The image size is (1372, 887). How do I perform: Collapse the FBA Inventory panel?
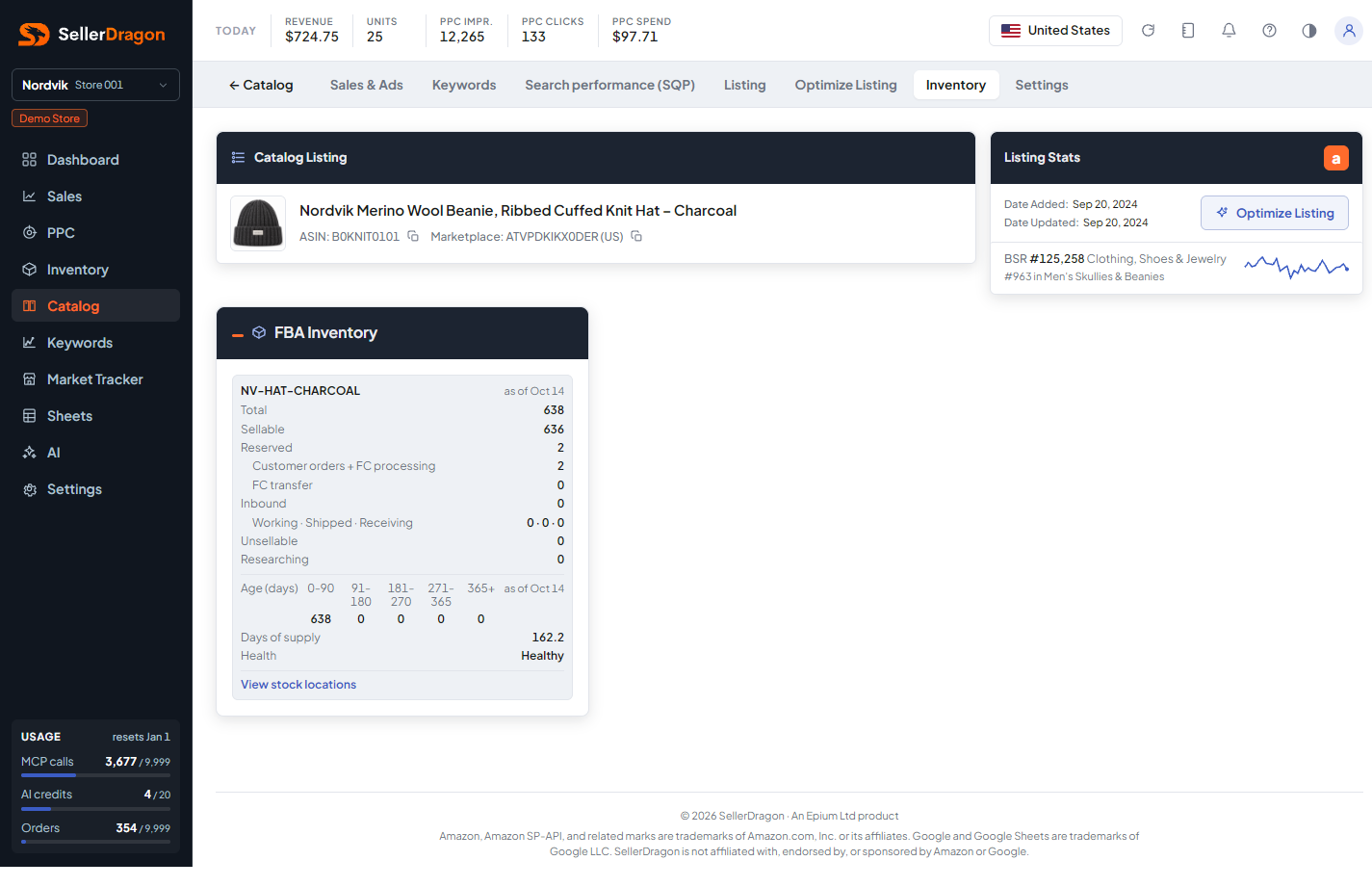tap(238, 333)
